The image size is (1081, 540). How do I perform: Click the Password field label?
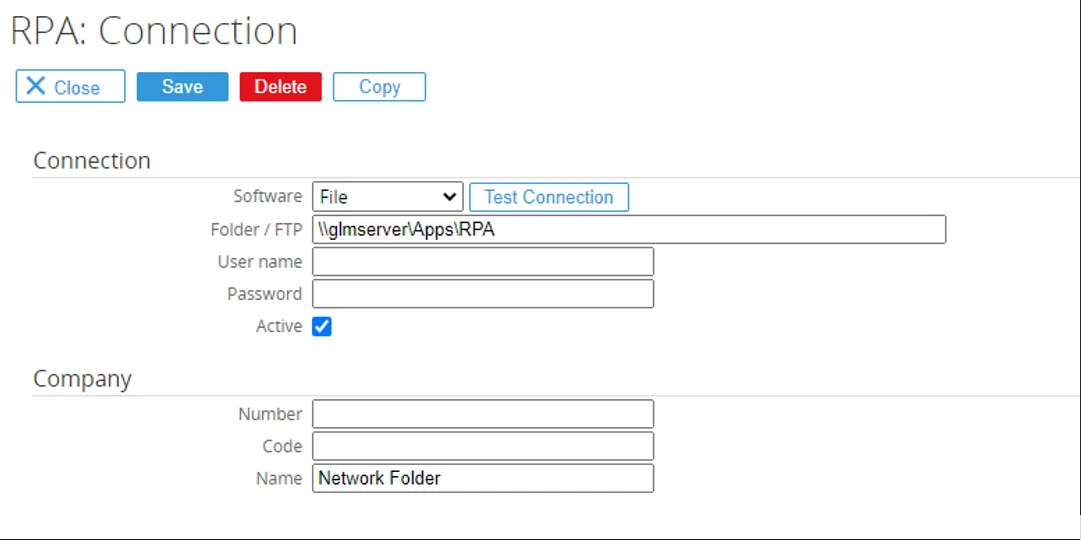(x=264, y=294)
